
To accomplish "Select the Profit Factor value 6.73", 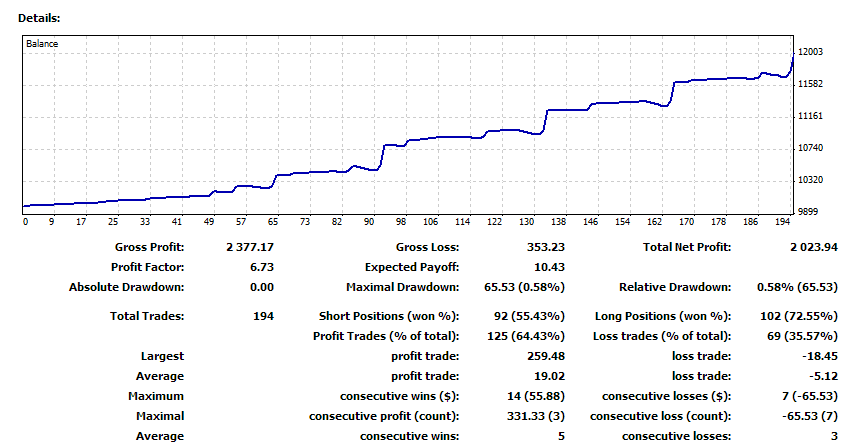I will click(260, 267).
